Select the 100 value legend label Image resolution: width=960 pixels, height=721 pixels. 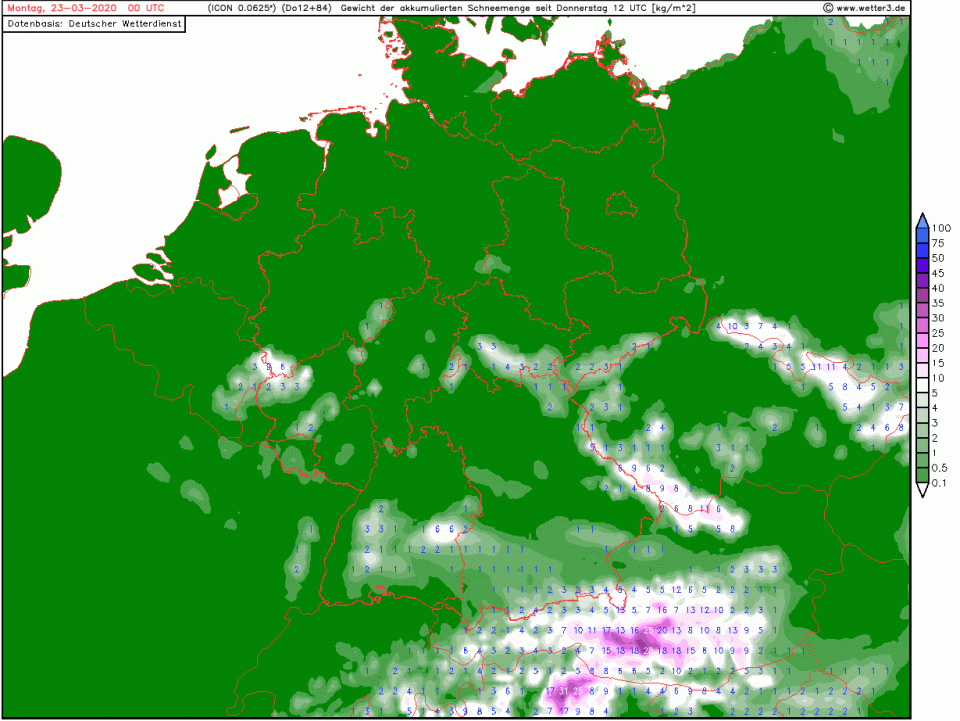[941, 228]
